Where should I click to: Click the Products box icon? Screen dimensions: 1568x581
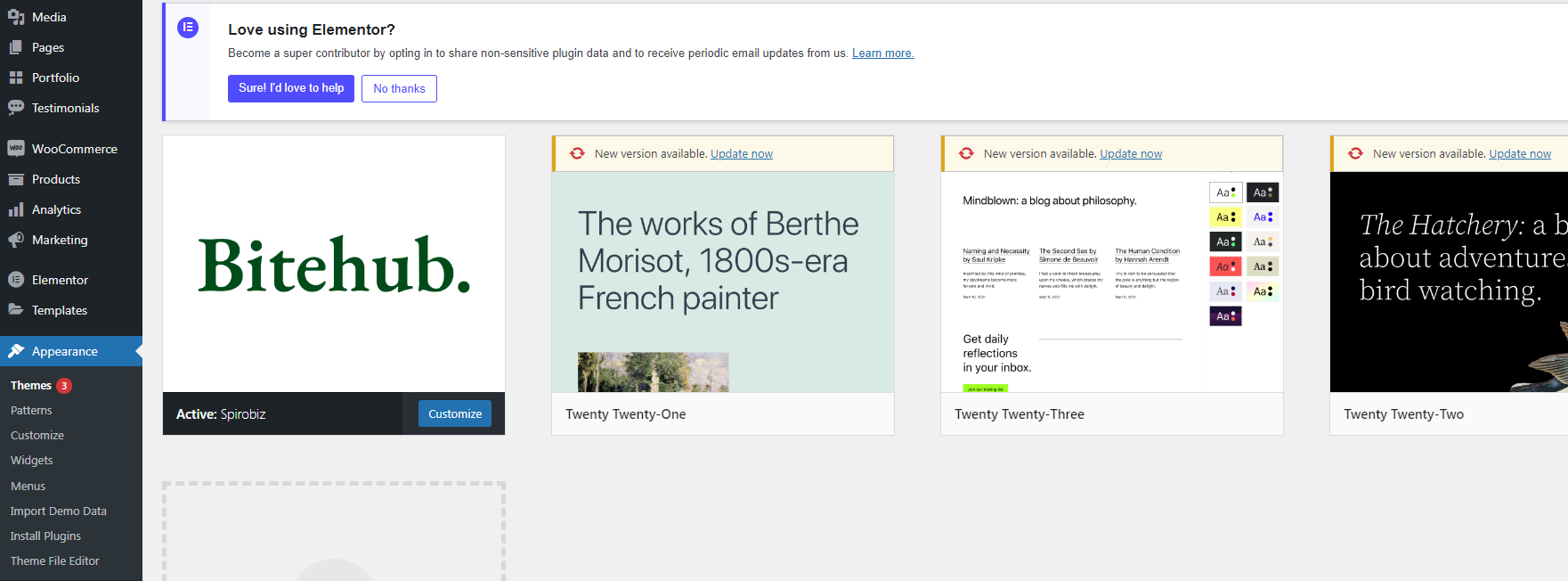[x=16, y=179]
